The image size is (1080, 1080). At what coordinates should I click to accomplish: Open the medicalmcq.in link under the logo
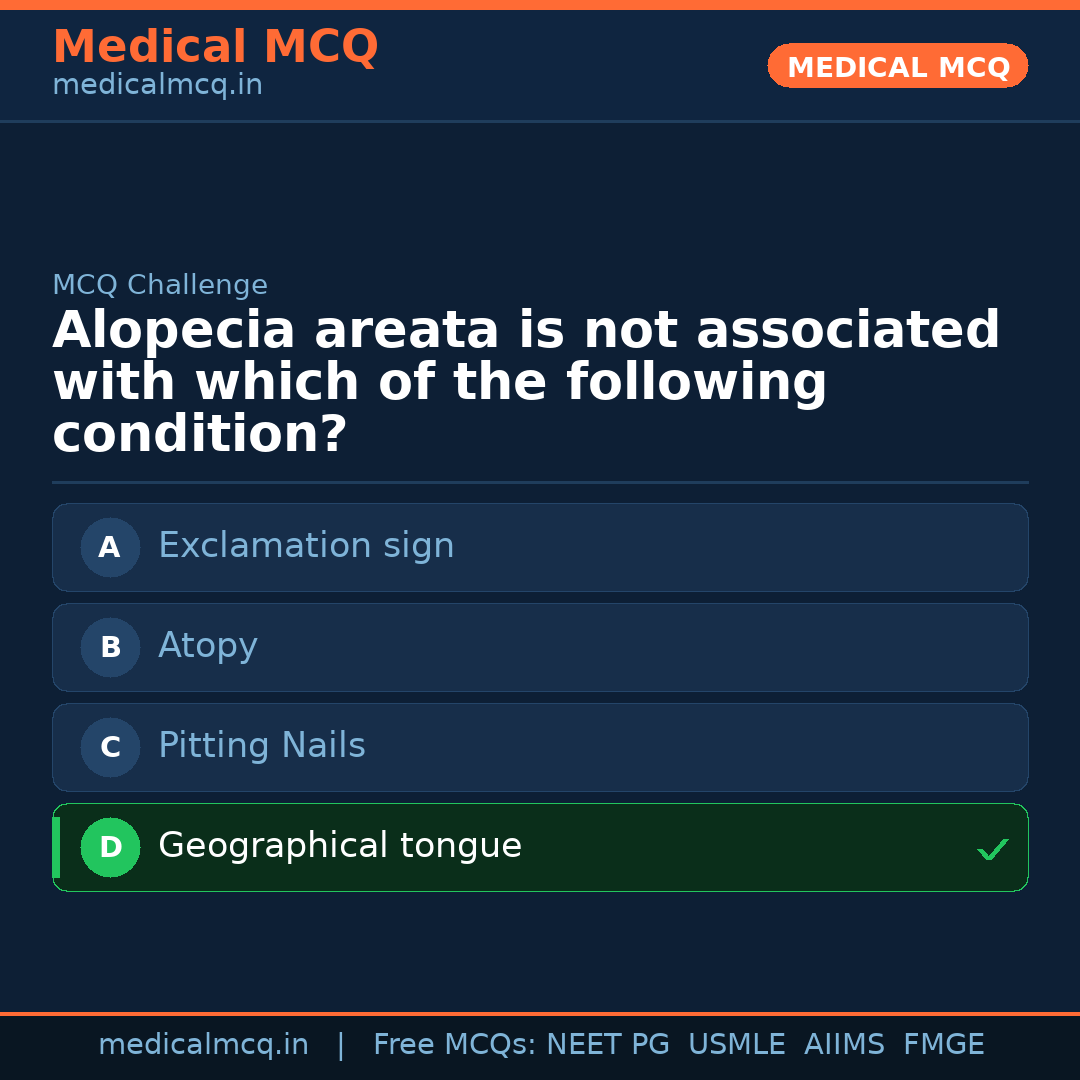click(156, 84)
